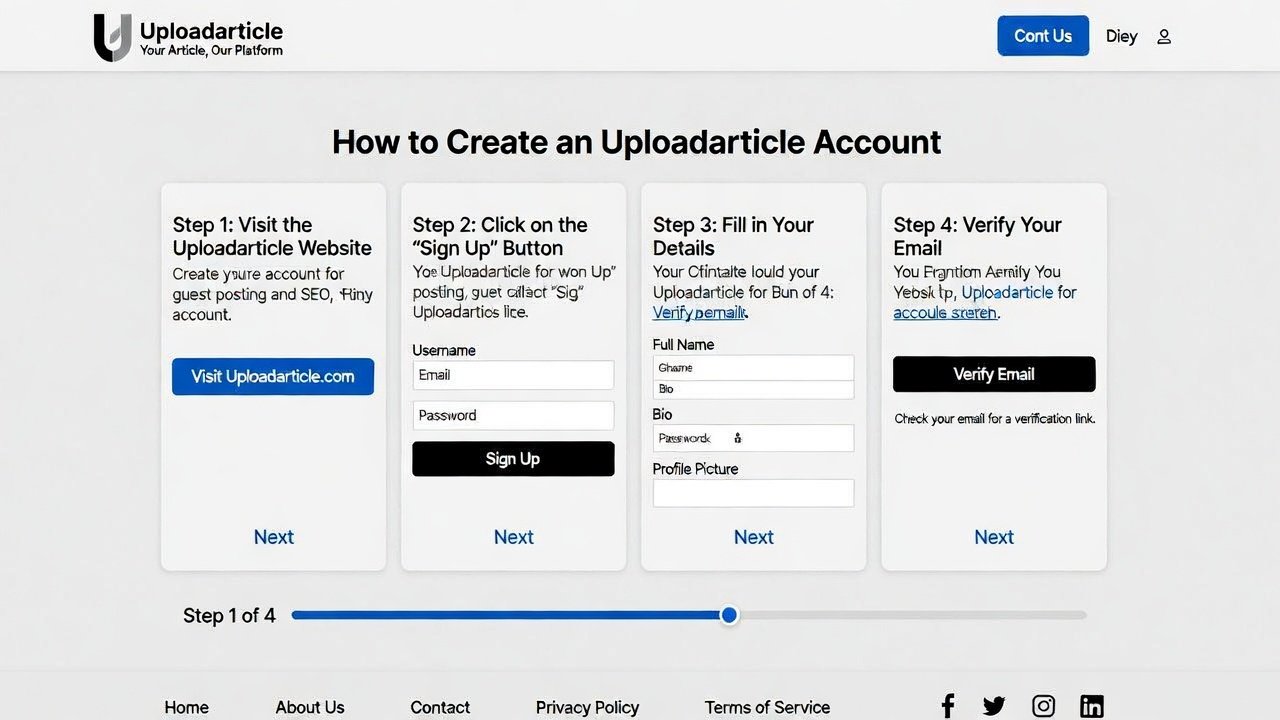This screenshot has height=720, width=1280.
Task: Select the Diey menu item in header
Action: [1121, 36]
